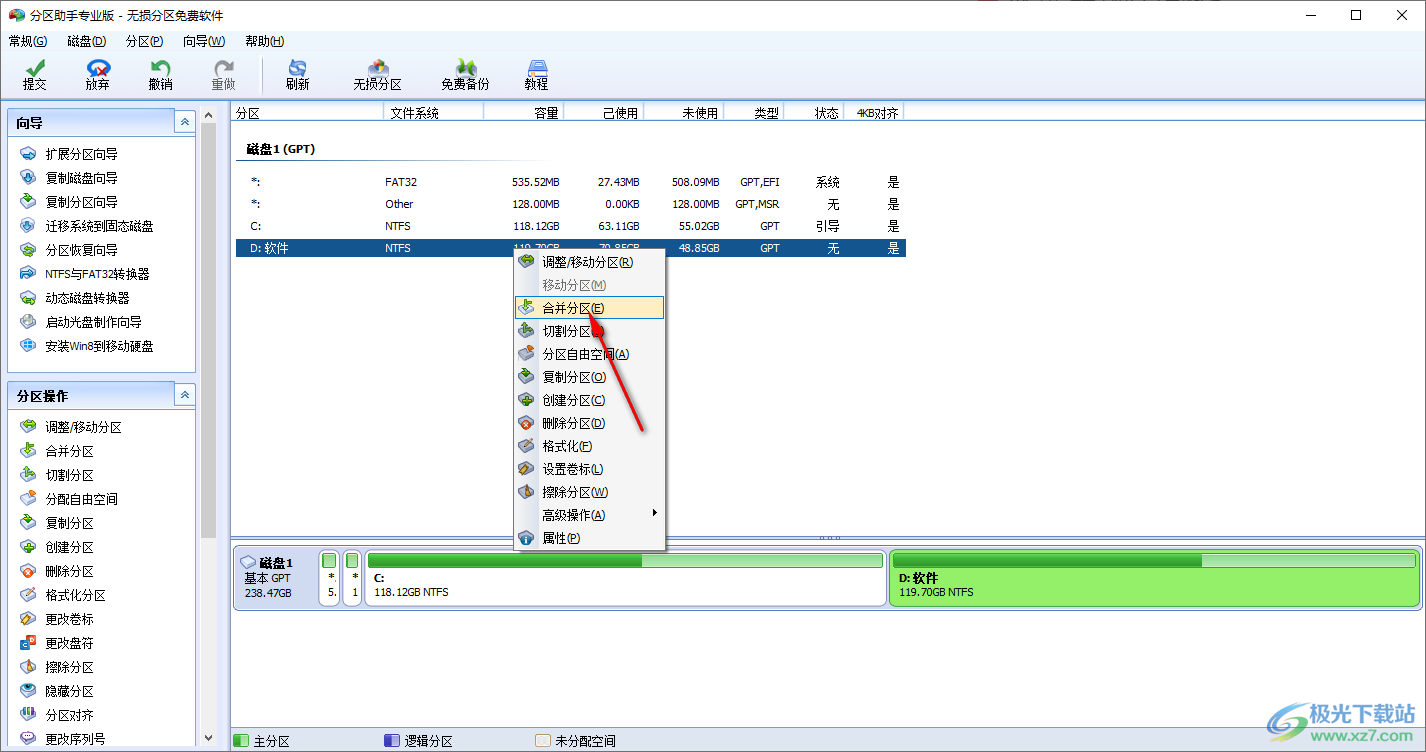Click the 刷新 (refresh) toolbar icon
1426x752 pixels.
point(297,74)
